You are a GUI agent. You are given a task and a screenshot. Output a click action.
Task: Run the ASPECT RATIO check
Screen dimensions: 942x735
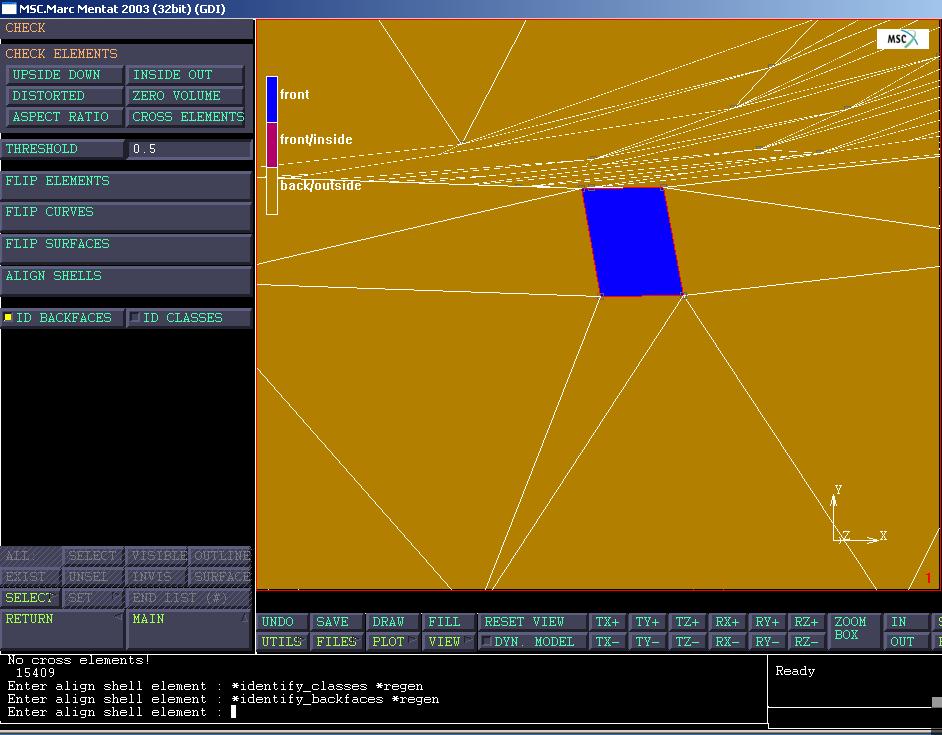[64, 117]
